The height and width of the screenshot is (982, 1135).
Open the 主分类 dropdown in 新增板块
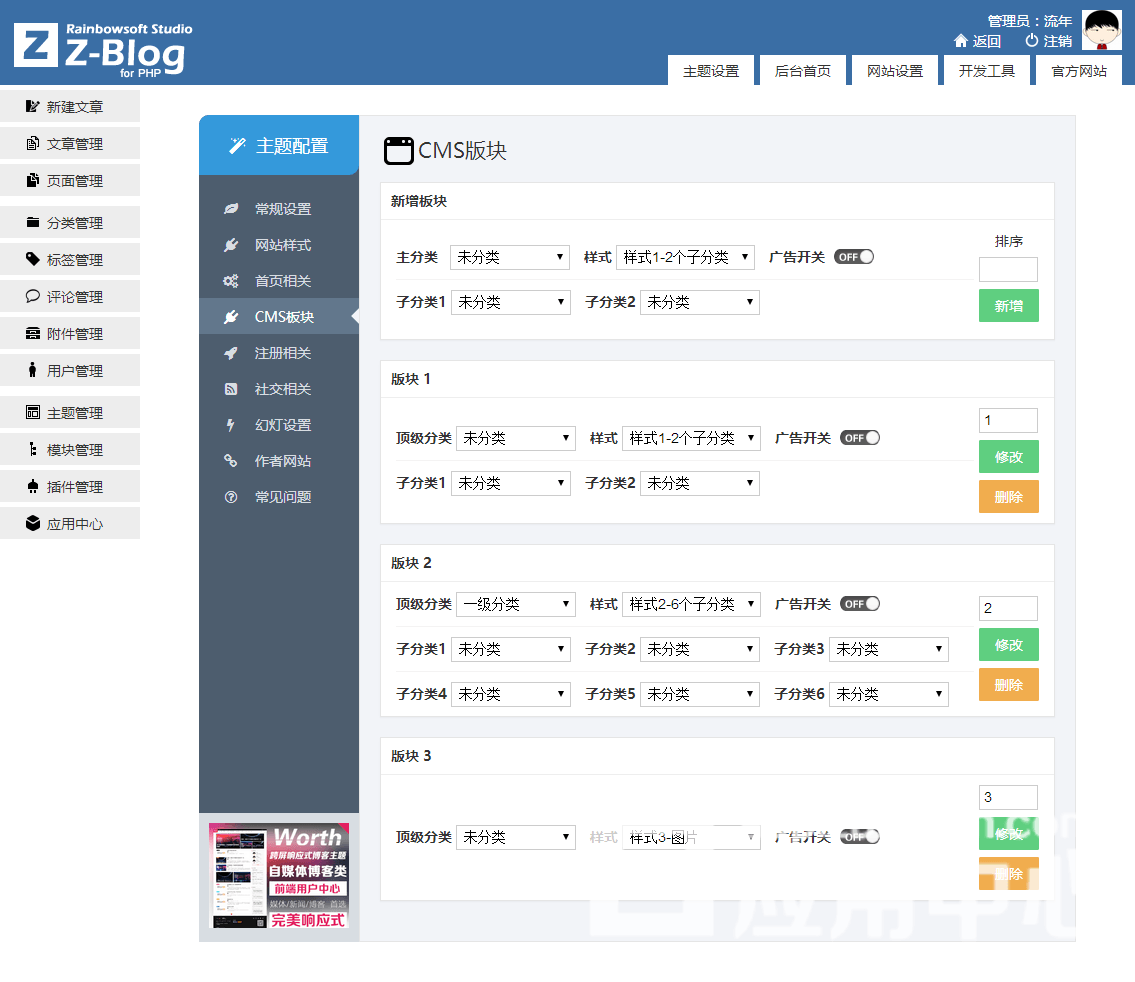[510, 257]
